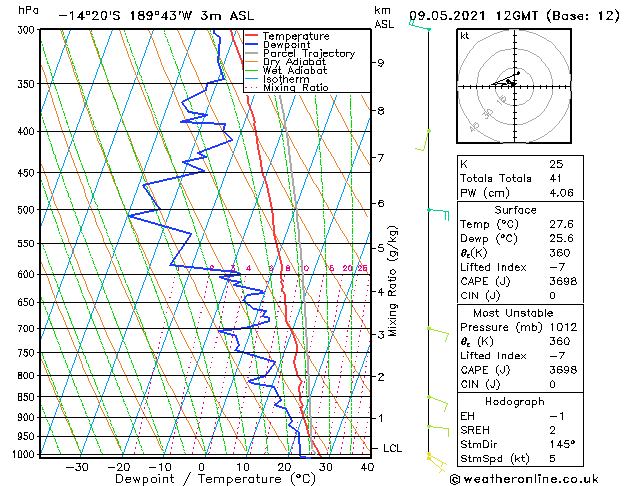Click the 'Most Unstable' section header
This screenshot has height=486, width=629.
pyautogui.click(x=515, y=313)
